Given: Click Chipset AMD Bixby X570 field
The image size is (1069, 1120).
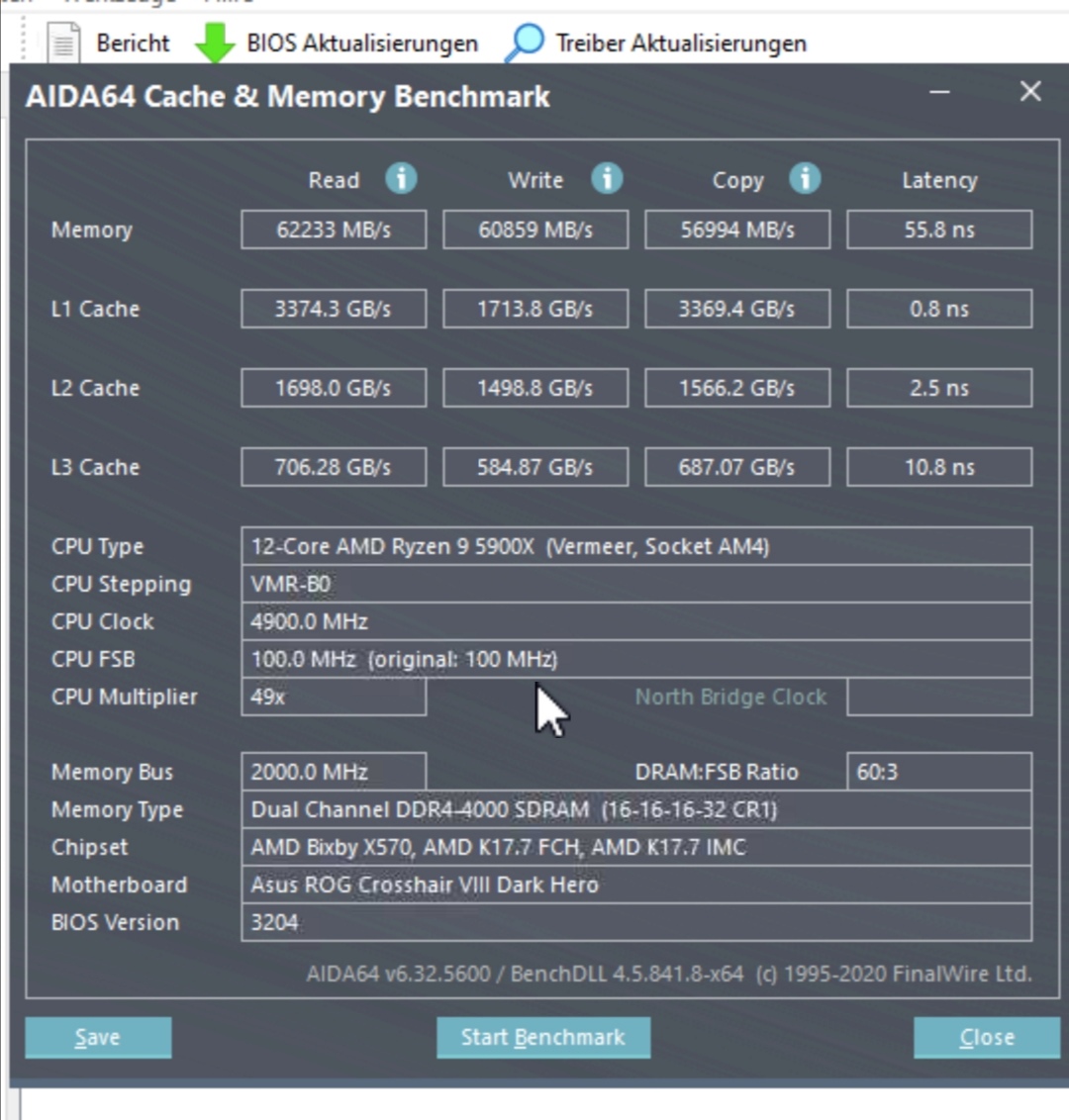Looking at the screenshot, I should click(x=636, y=847).
